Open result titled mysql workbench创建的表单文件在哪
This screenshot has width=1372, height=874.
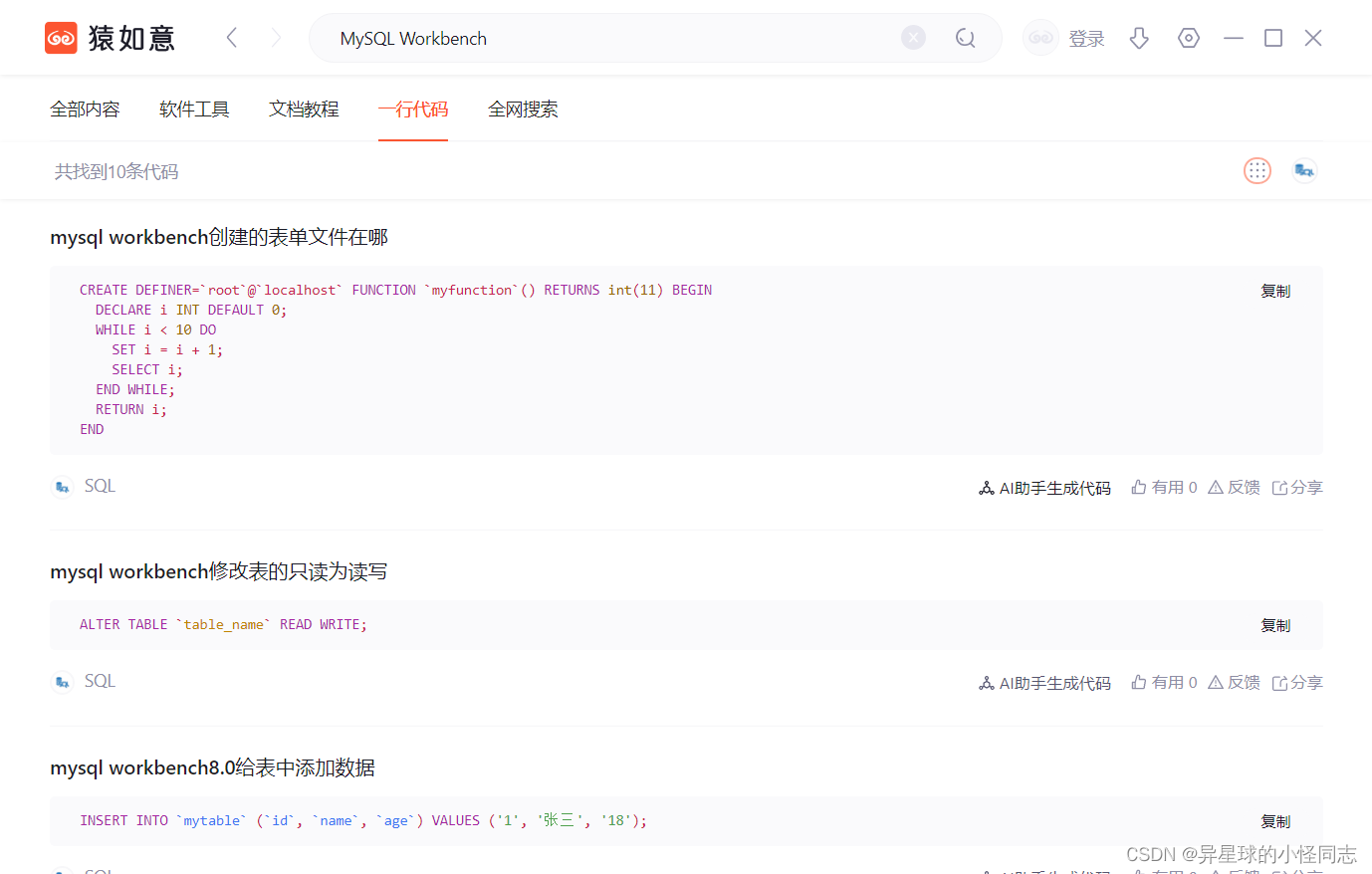tap(219, 237)
